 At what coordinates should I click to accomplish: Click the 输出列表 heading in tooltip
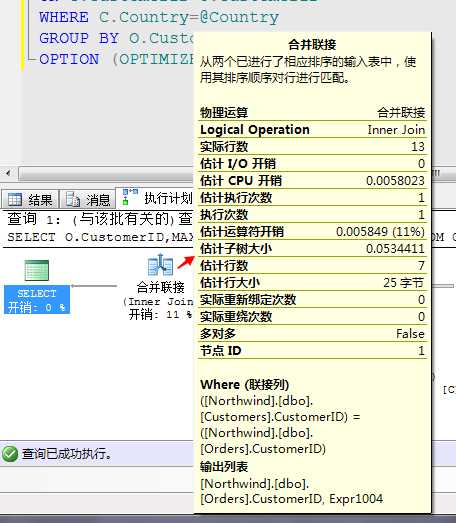click(x=224, y=467)
